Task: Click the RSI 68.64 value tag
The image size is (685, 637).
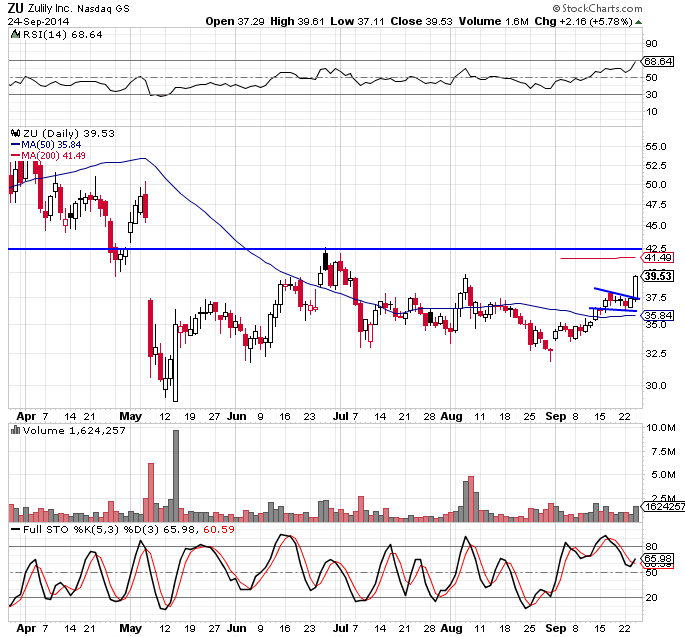Action: pos(657,62)
